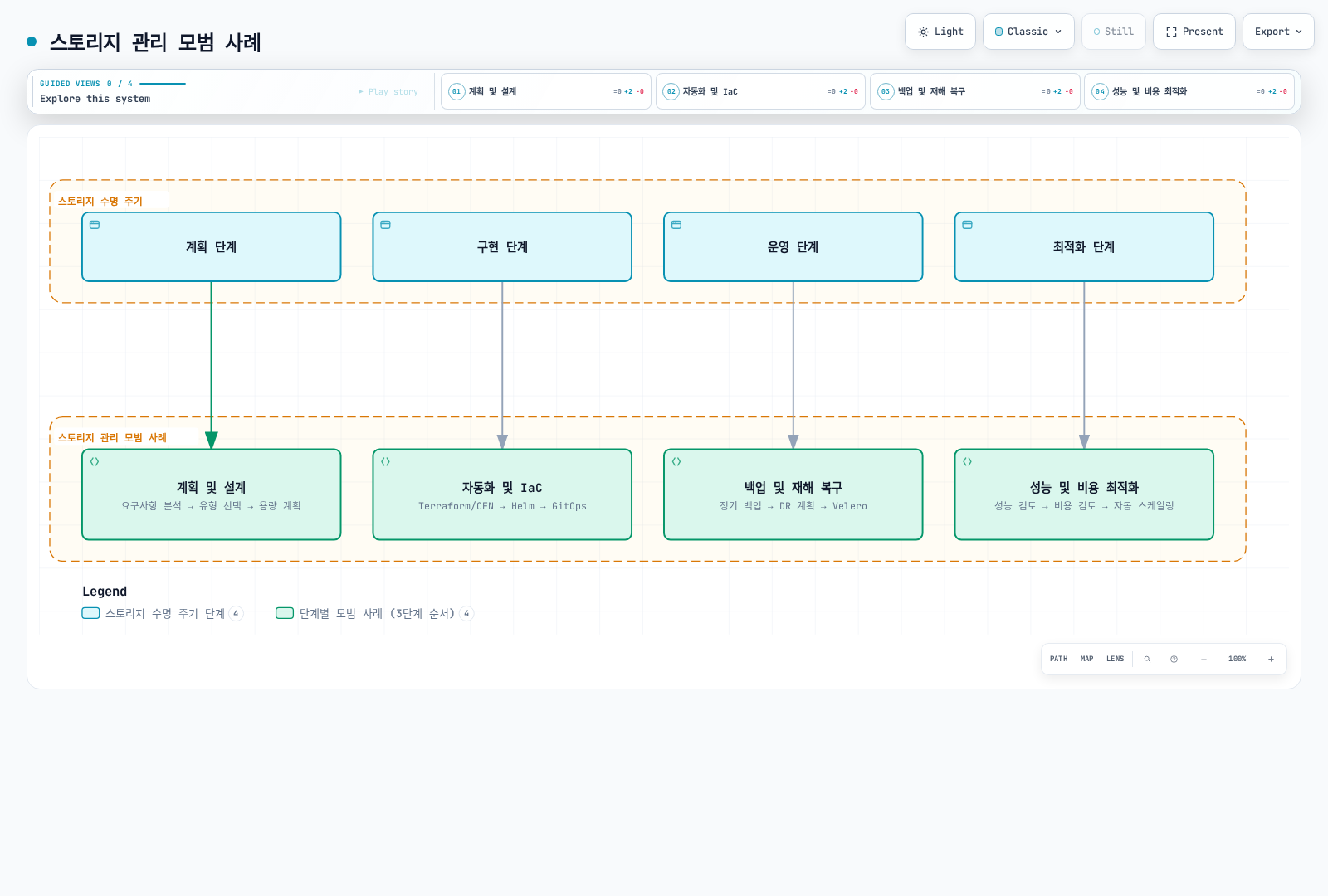Click window icon on 계획 단계 node
This screenshot has width=1328, height=896.
[x=95, y=225]
